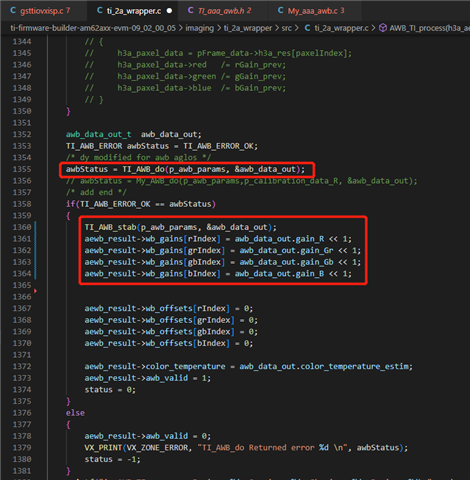Open the src breadcrumb folder

(287, 28)
